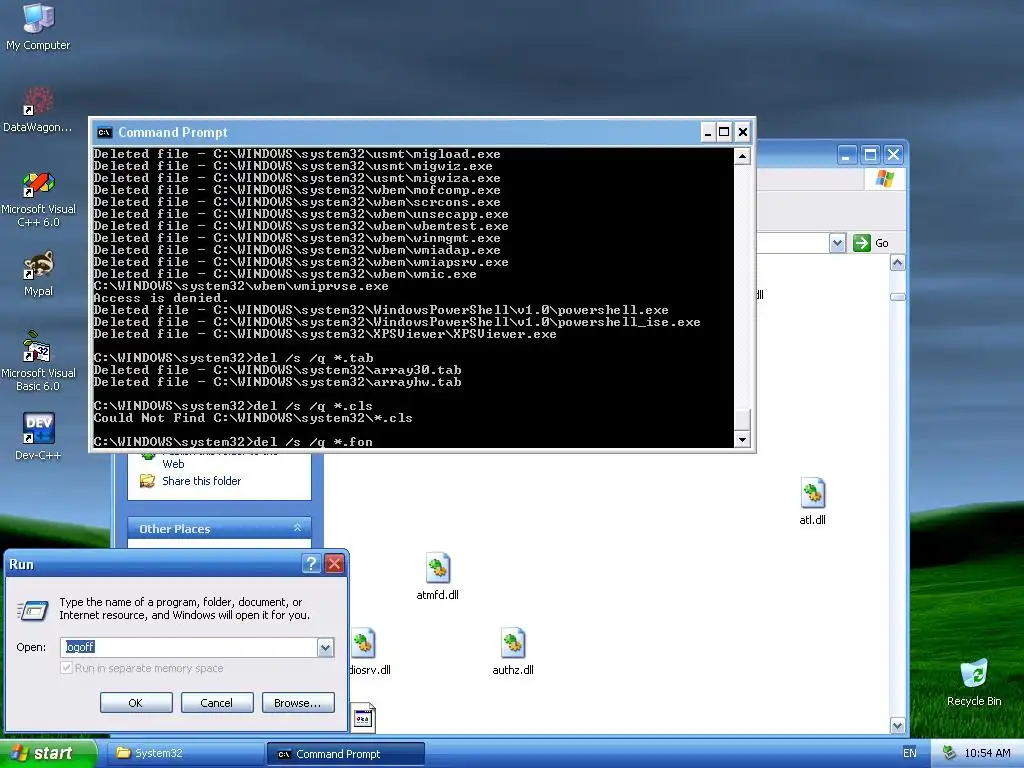Maximize the System32 Explorer window
The image size is (1024, 768).
[x=871, y=155]
